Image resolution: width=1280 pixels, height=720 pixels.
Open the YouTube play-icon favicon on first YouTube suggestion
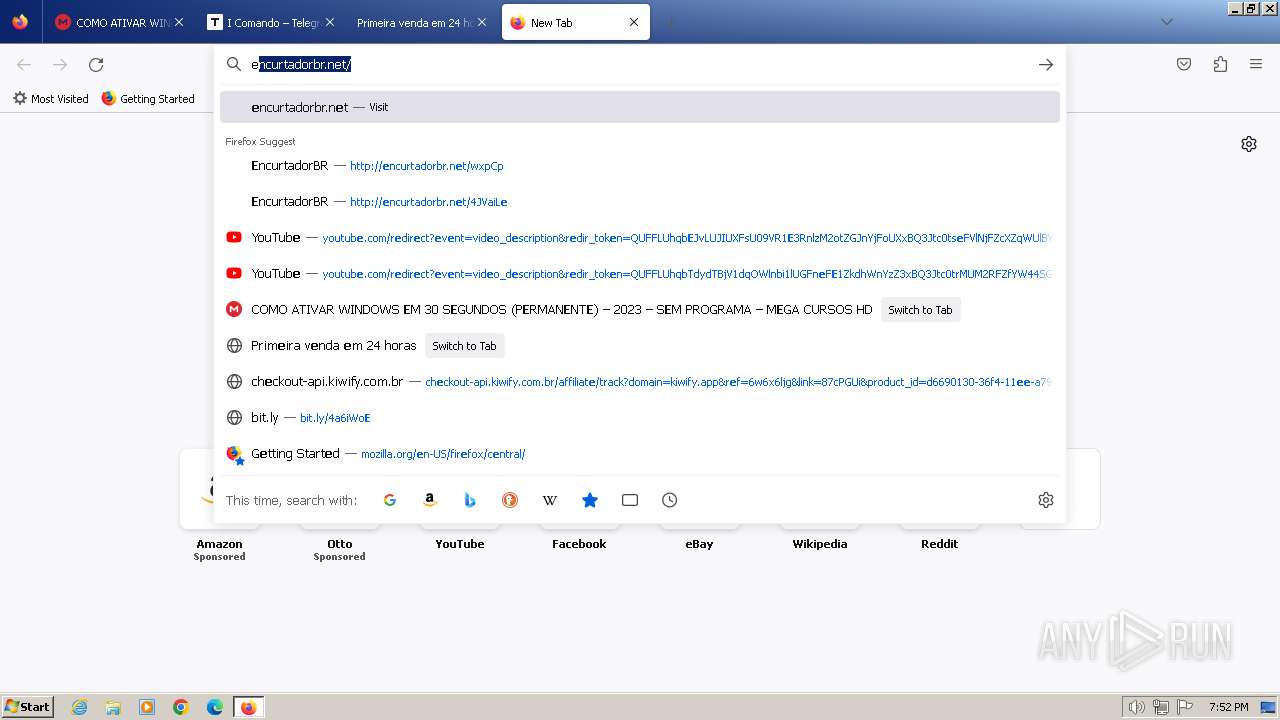234,238
